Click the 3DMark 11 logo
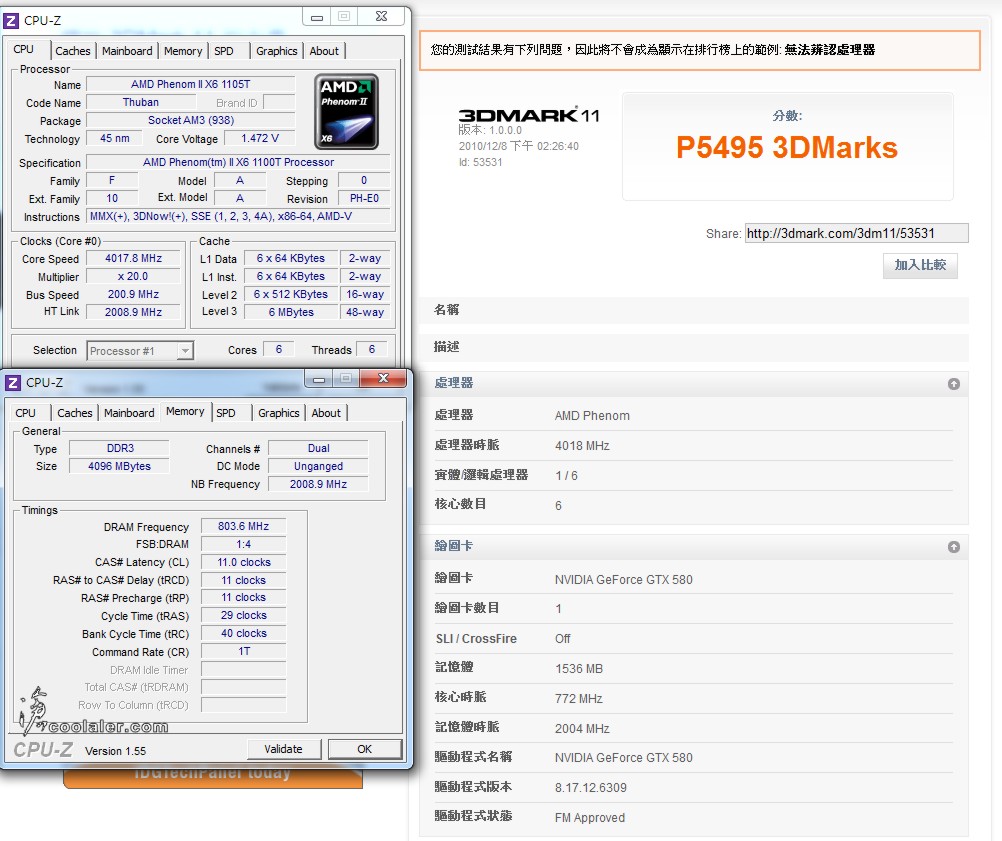The height and width of the screenshot is (841, 1002). point(528,115)
